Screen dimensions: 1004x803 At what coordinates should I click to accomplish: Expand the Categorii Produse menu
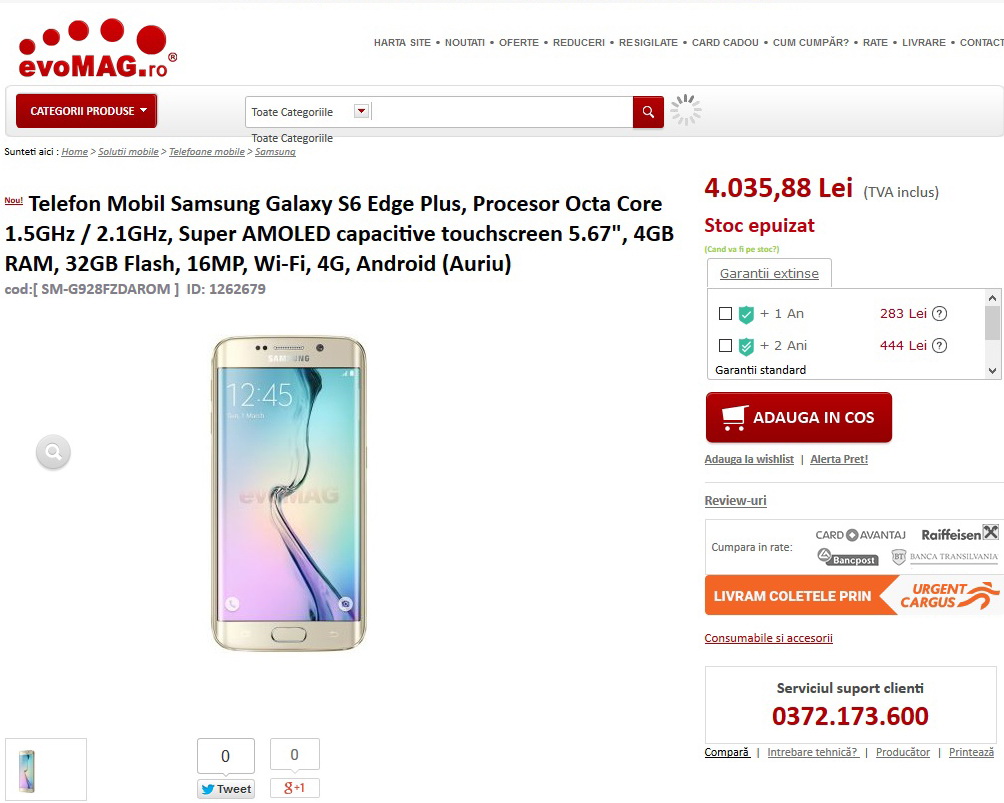pos(87,111)
